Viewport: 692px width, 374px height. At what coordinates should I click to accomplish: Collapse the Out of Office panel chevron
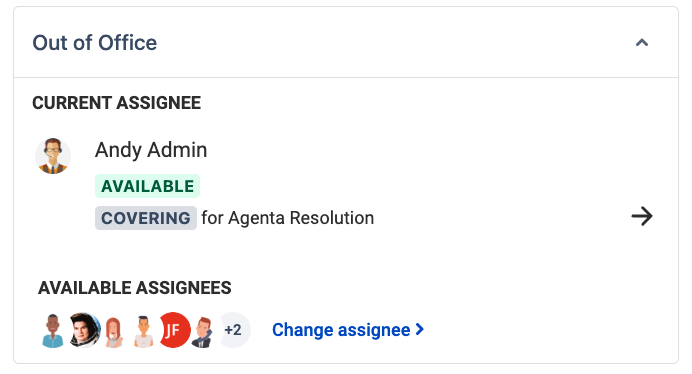click(x=642, y=43)
